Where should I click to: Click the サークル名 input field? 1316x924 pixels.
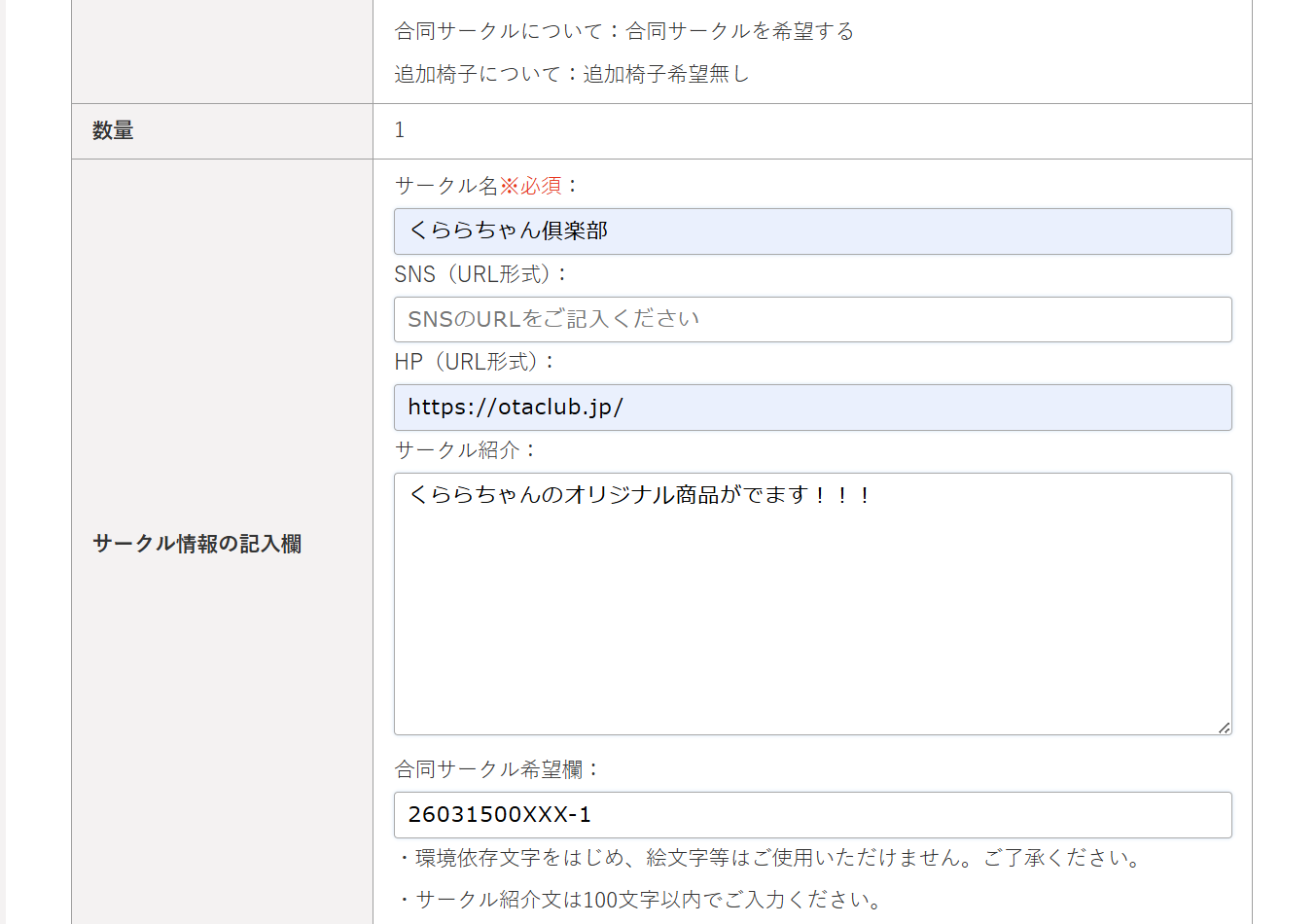click(x=812, y=231)
